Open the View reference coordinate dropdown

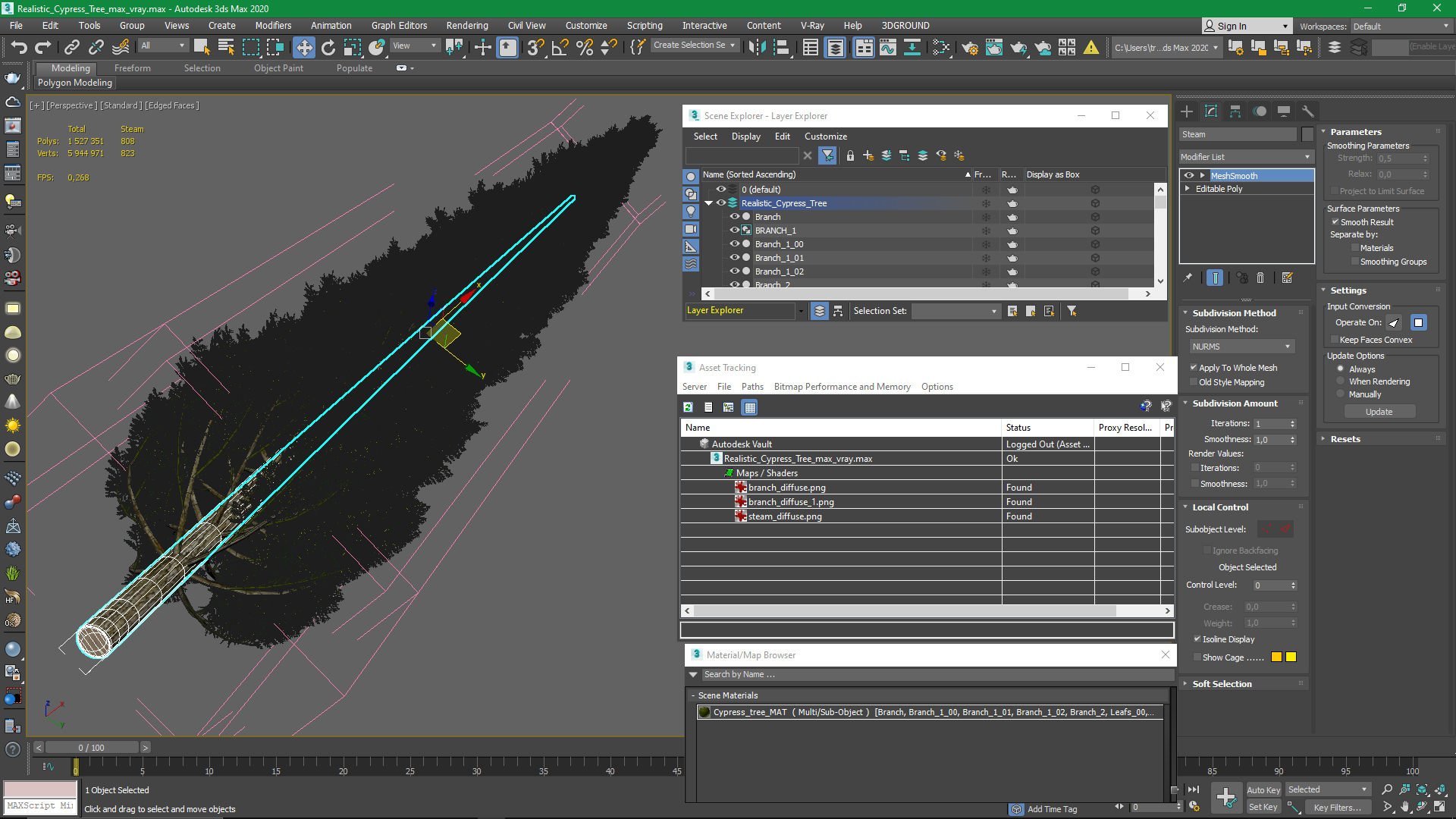(414, 46)
